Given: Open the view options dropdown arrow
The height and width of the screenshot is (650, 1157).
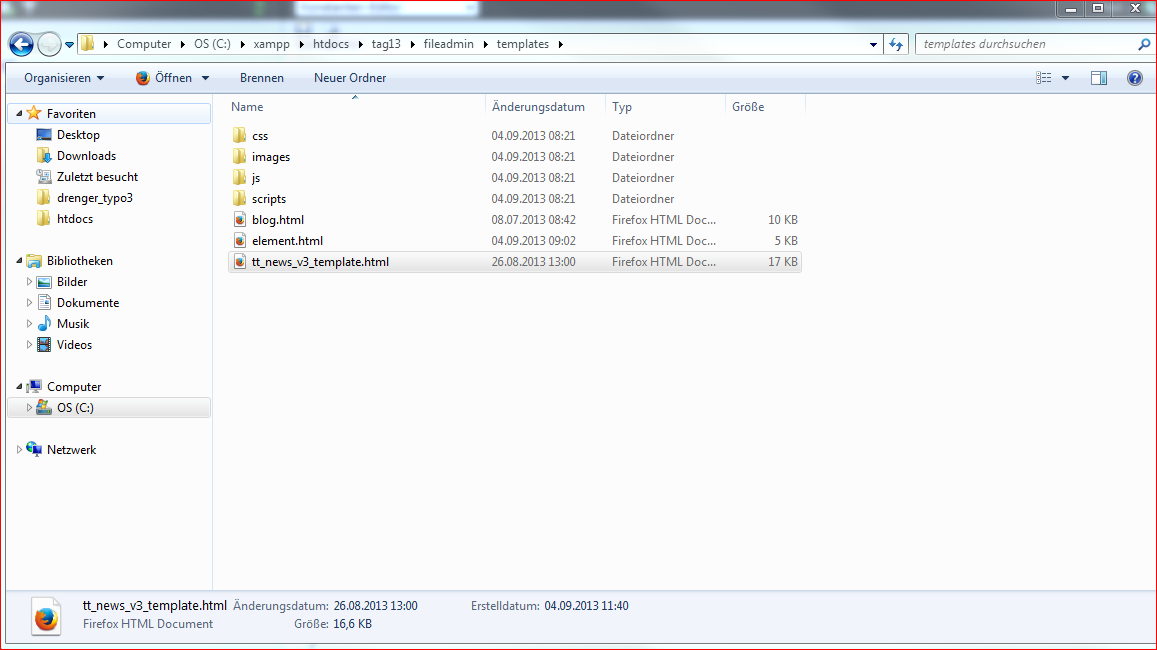Looking at the screenshot, I should (x=1065, y=78).
